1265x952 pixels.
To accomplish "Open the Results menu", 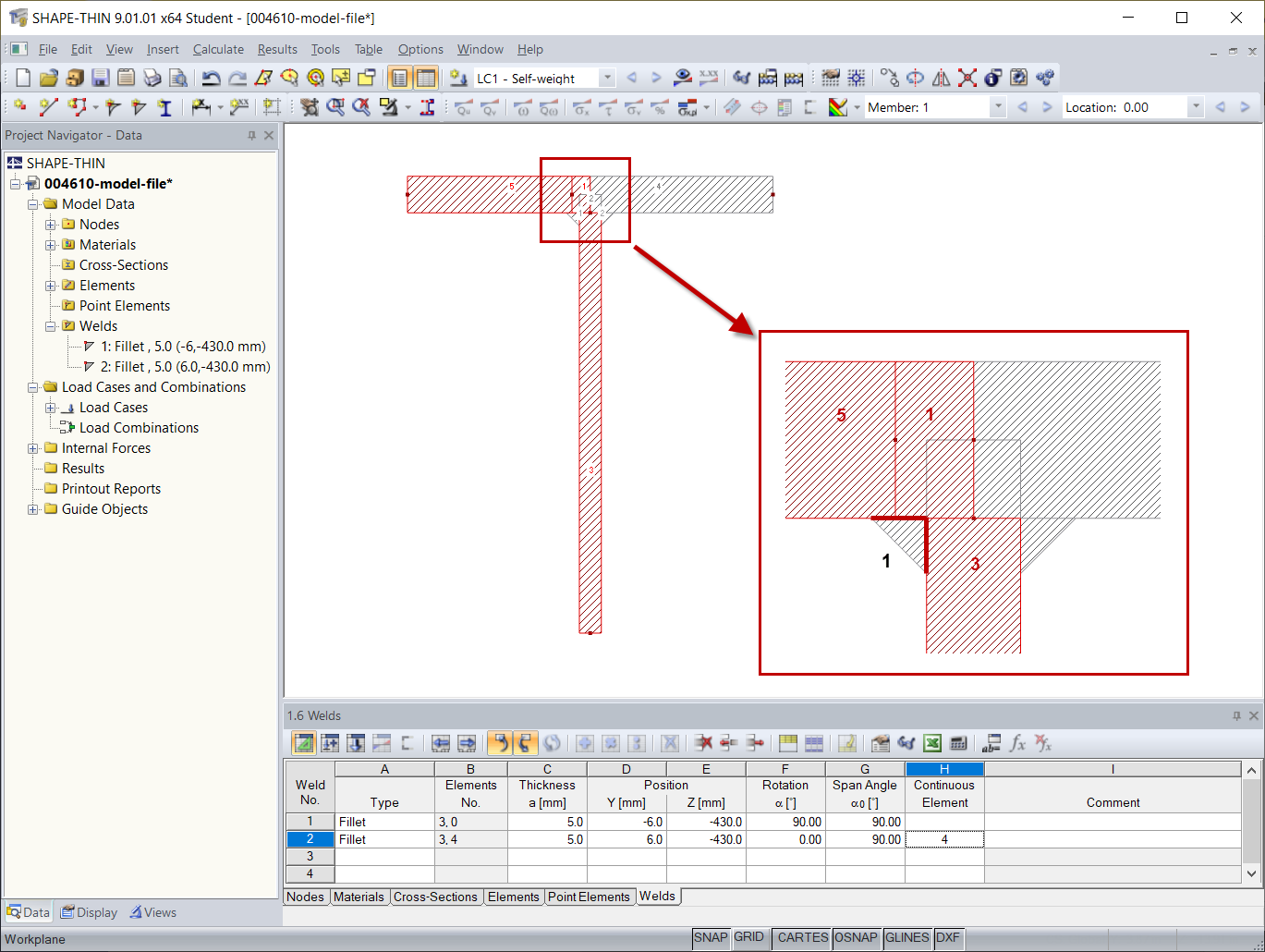I will (277, 49).
